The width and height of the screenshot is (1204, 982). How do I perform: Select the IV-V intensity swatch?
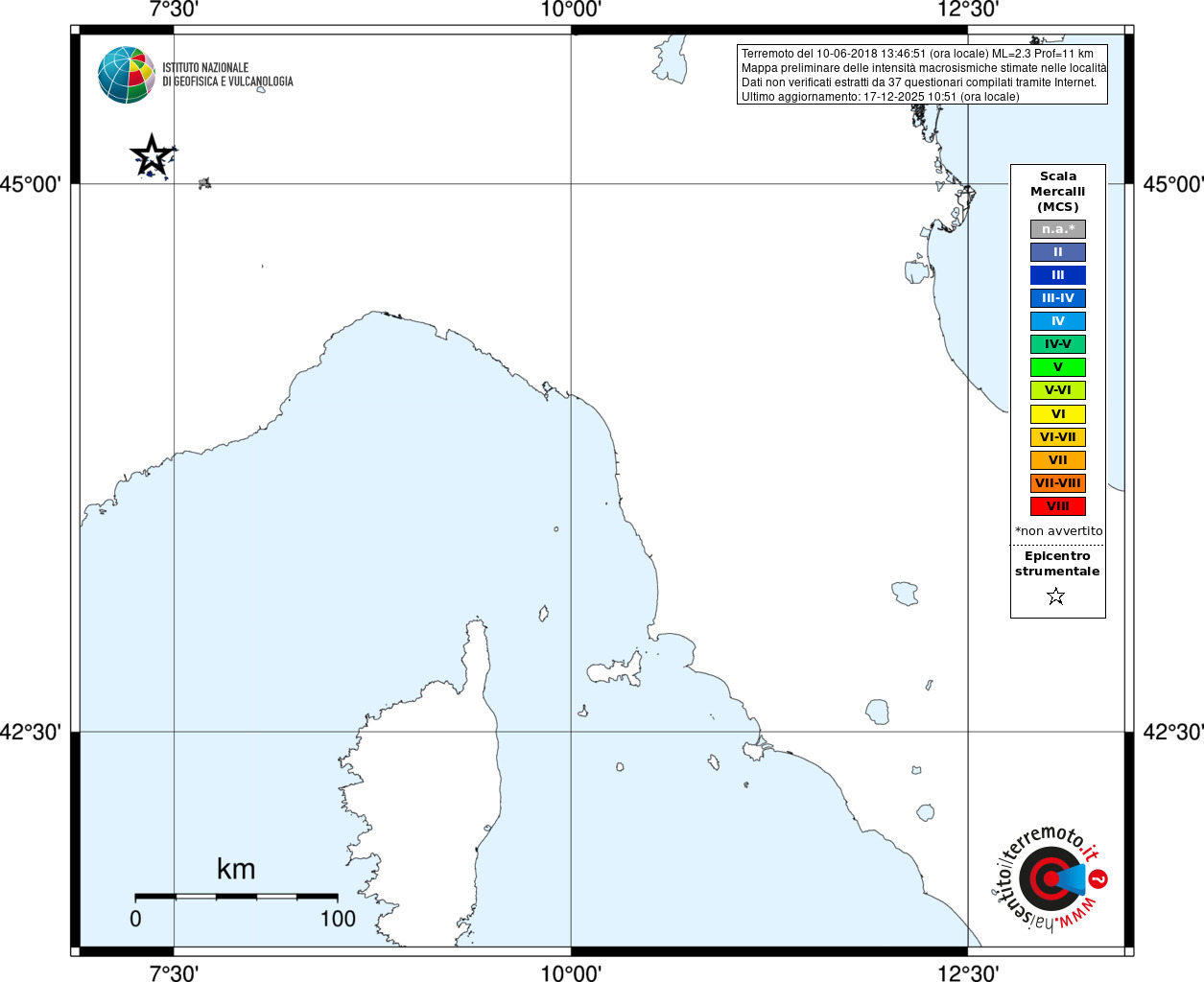(x=1058, y=344)
